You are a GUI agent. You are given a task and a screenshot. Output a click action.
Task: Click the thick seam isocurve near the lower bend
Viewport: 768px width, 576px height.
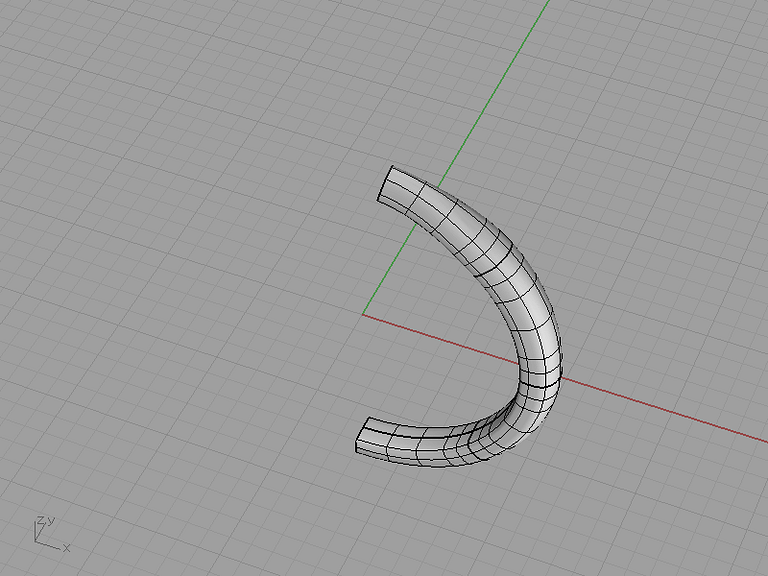tap(539, 387)
